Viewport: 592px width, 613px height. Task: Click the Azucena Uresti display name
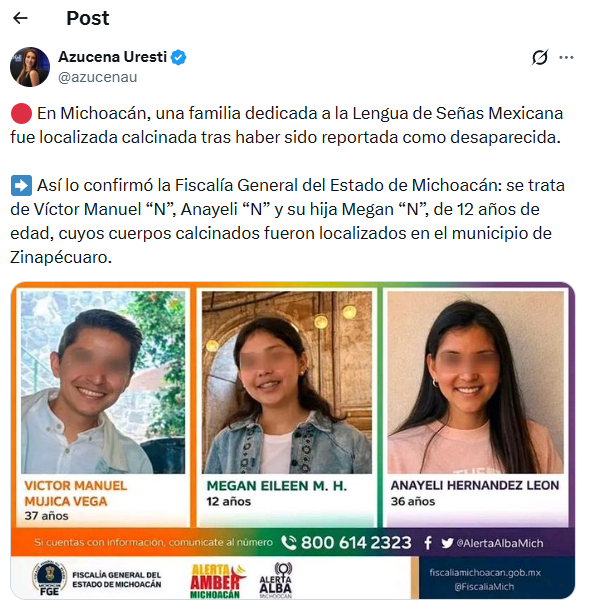point(113,57)
